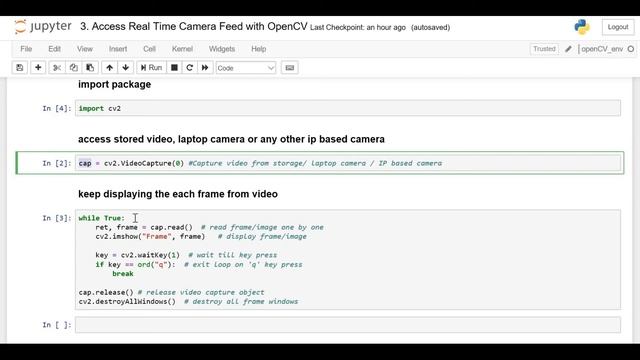Click the In [3] prompt
The image size is (640, 360).
(x=57, y=218)
